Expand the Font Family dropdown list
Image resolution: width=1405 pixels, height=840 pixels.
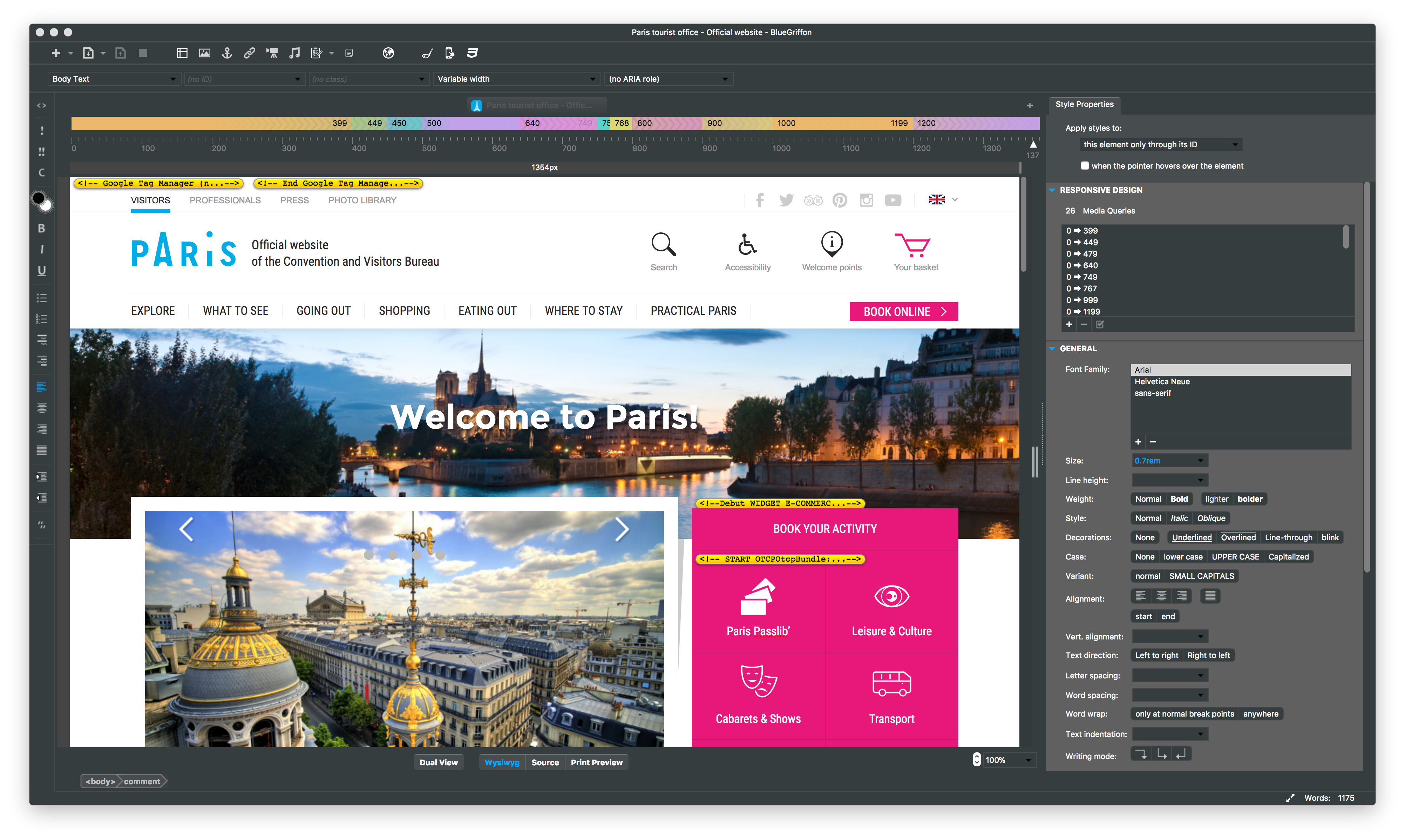point(1240,370)
